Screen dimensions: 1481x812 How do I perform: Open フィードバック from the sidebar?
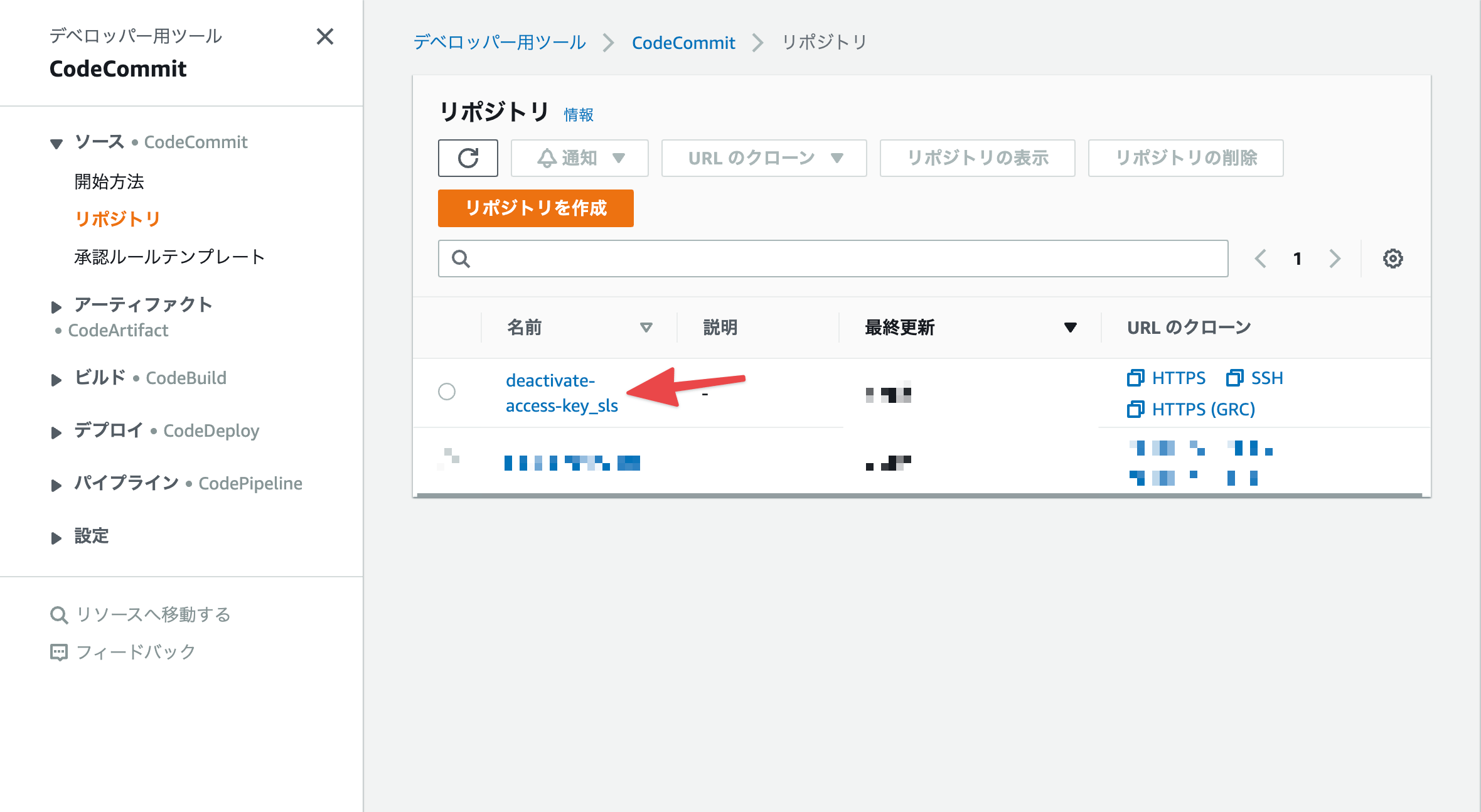tap(136, 651)
